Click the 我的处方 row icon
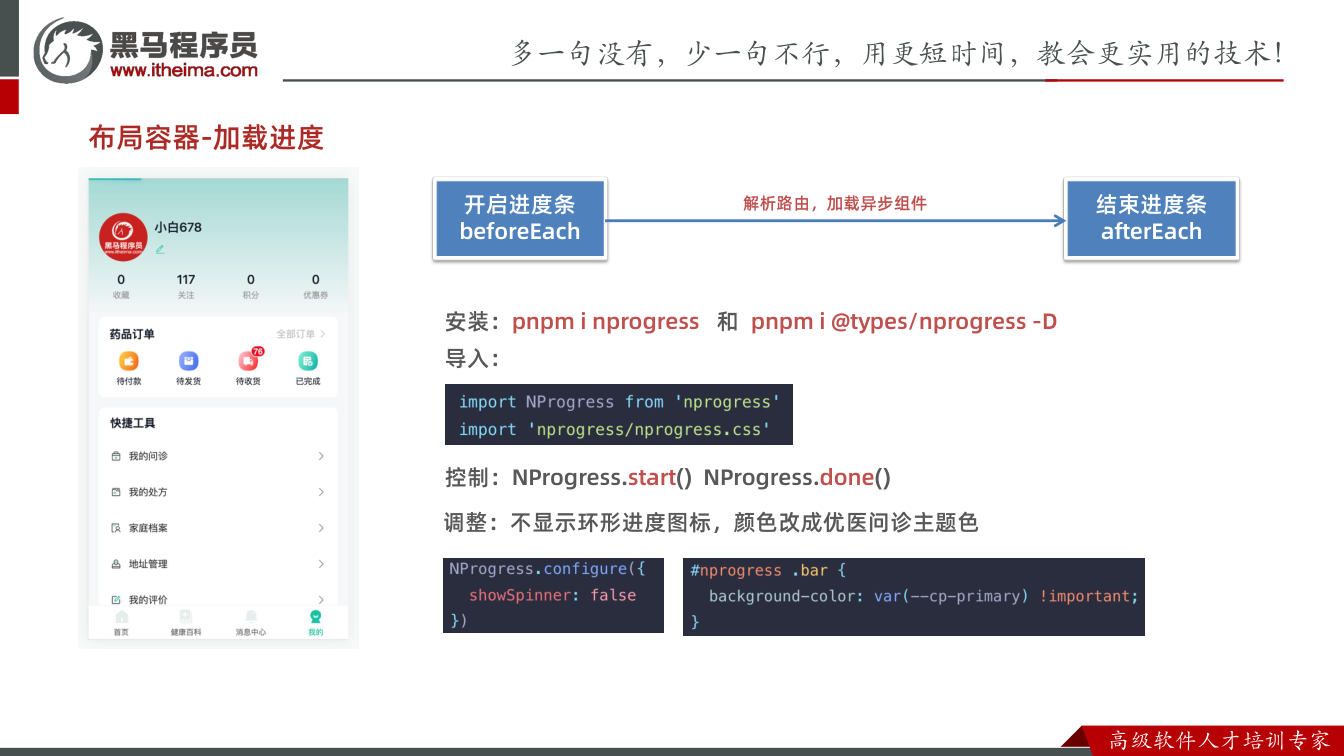 (116, 492)
